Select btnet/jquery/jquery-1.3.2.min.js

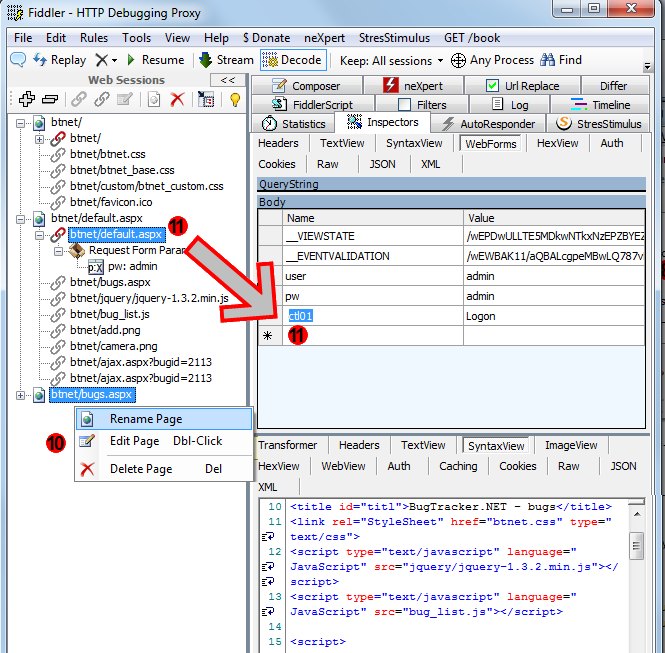click(x=149, y=298)
